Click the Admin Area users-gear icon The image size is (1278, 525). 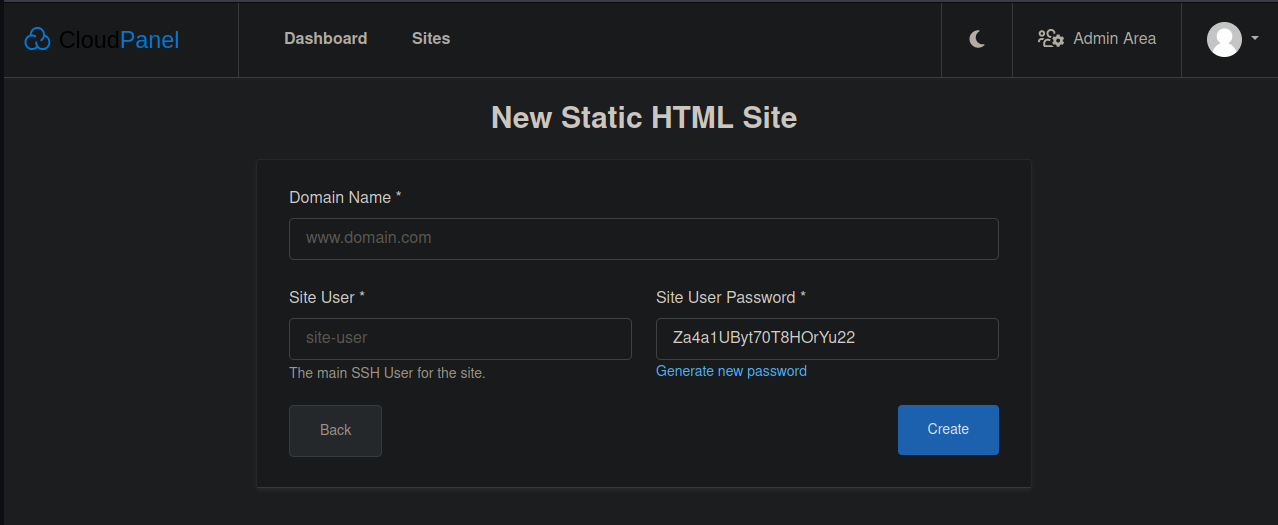(1050, 39)
